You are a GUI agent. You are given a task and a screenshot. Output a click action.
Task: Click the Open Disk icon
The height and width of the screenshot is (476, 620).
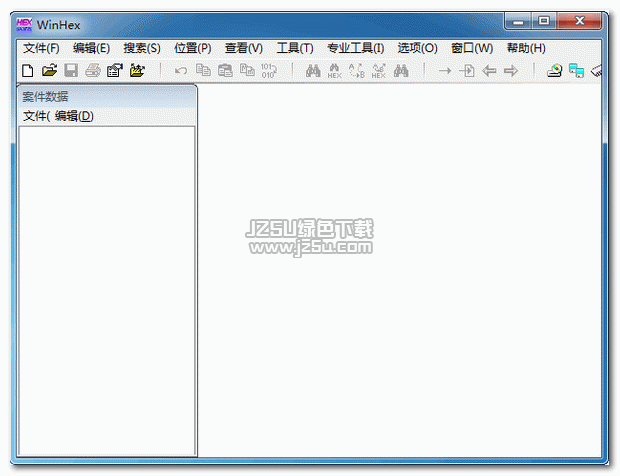point(554,71)
